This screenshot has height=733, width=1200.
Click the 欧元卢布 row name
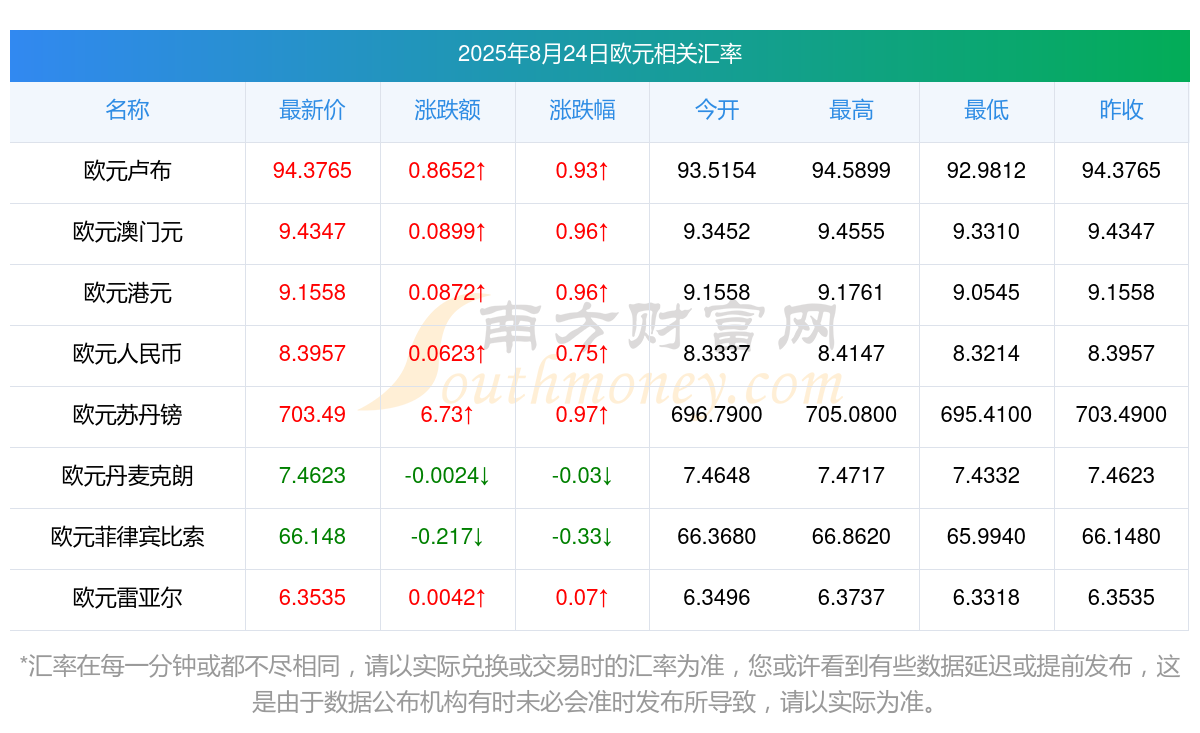click(127, 171)
